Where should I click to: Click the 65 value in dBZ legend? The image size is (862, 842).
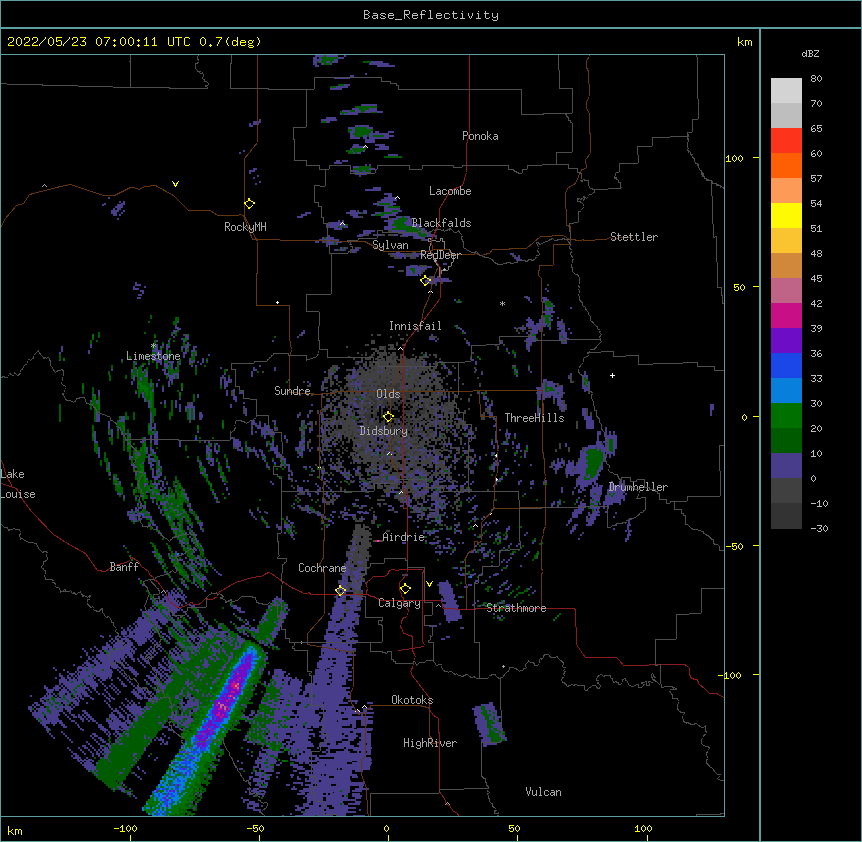(x=816, y=129)
